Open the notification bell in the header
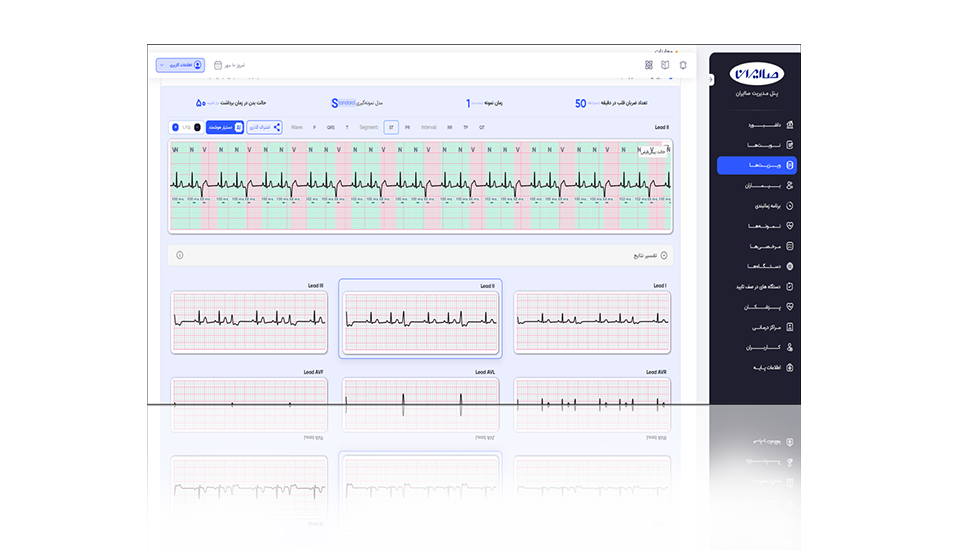964x550 pixels. click(x=683, y=65)
